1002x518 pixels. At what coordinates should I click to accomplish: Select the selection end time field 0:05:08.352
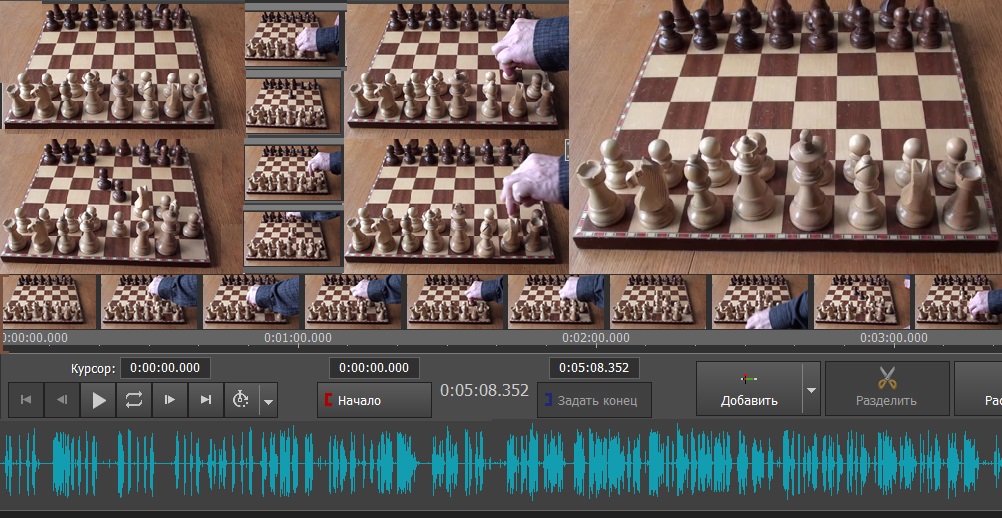(594, 368)
